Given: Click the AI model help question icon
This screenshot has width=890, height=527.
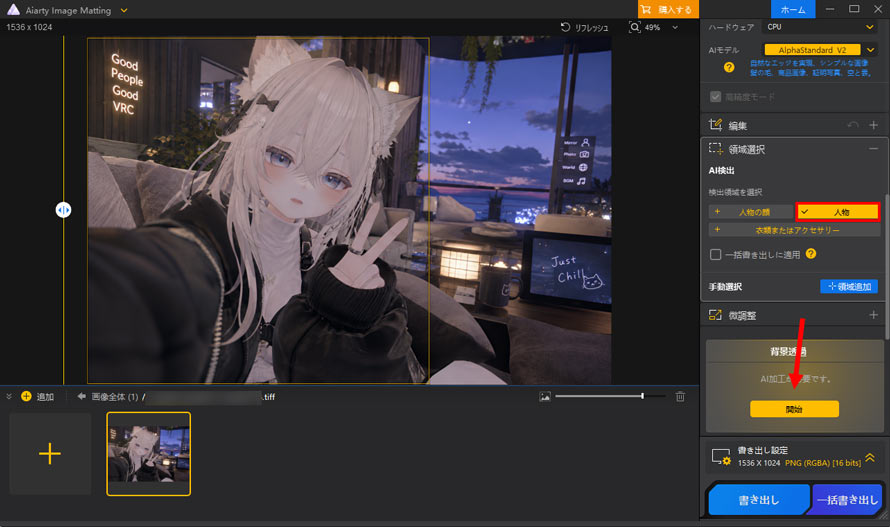Looking at the screenshot, I should pos(729,67).
